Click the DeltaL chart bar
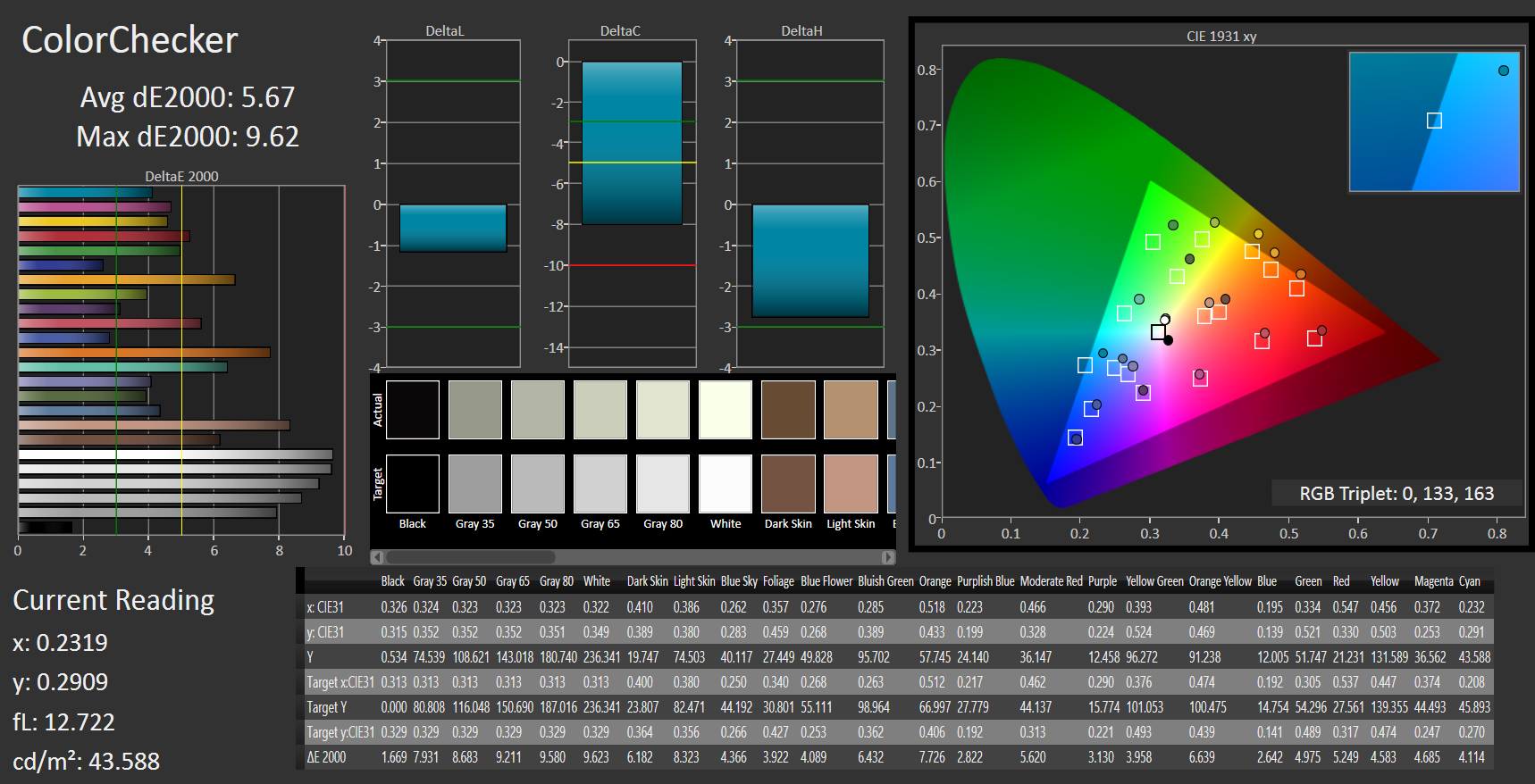 coord(453,228)
